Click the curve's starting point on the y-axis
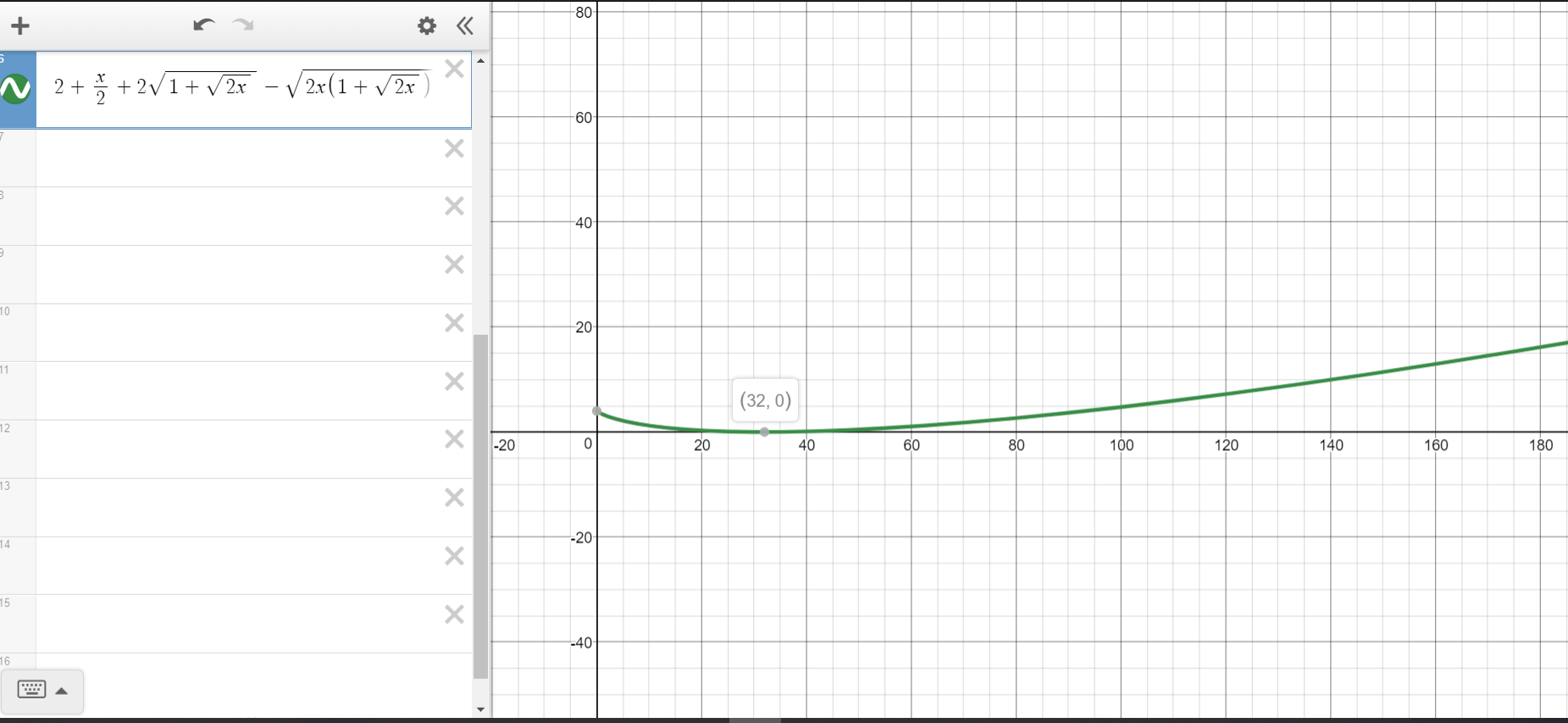Viewport: 1568px width, 723px height. coord(597,411)
